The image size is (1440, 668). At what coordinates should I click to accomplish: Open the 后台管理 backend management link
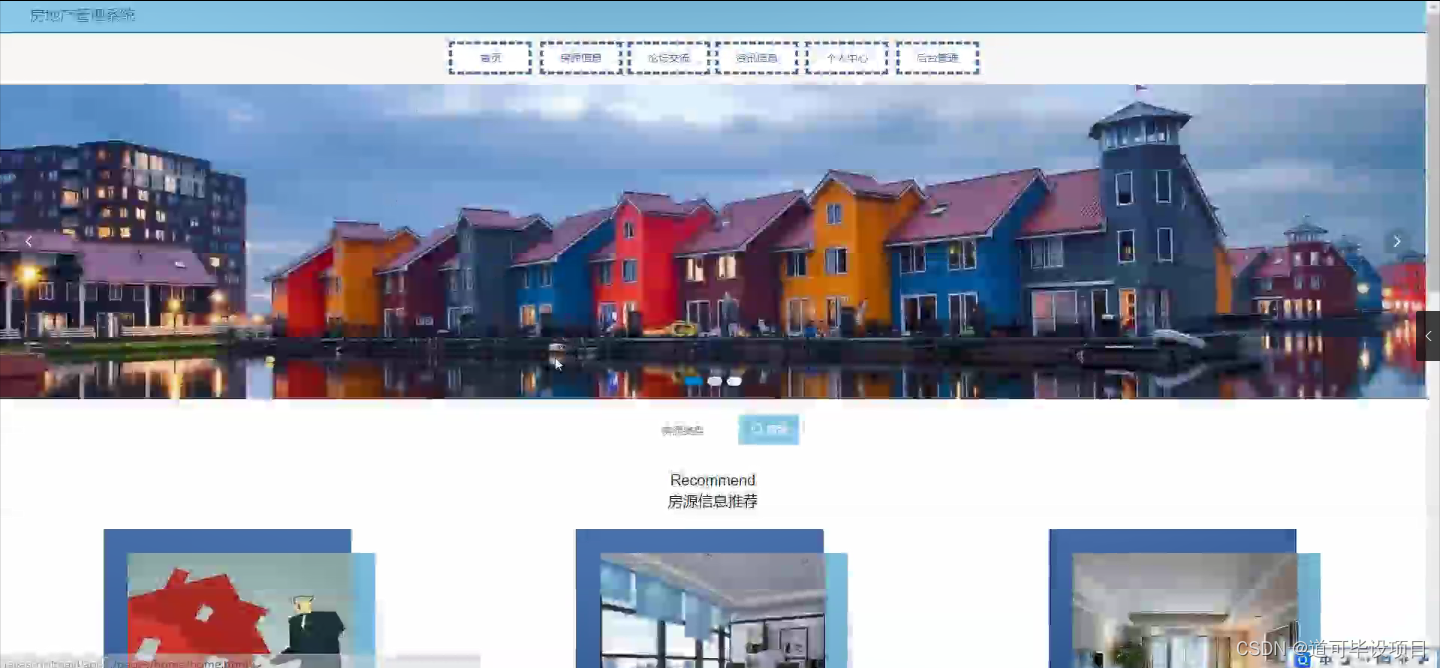(937, 57)
